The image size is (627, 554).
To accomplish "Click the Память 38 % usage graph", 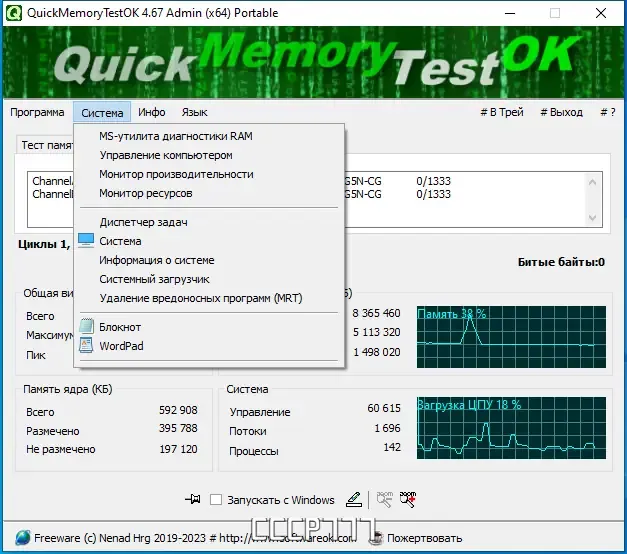I will point(511,337).
